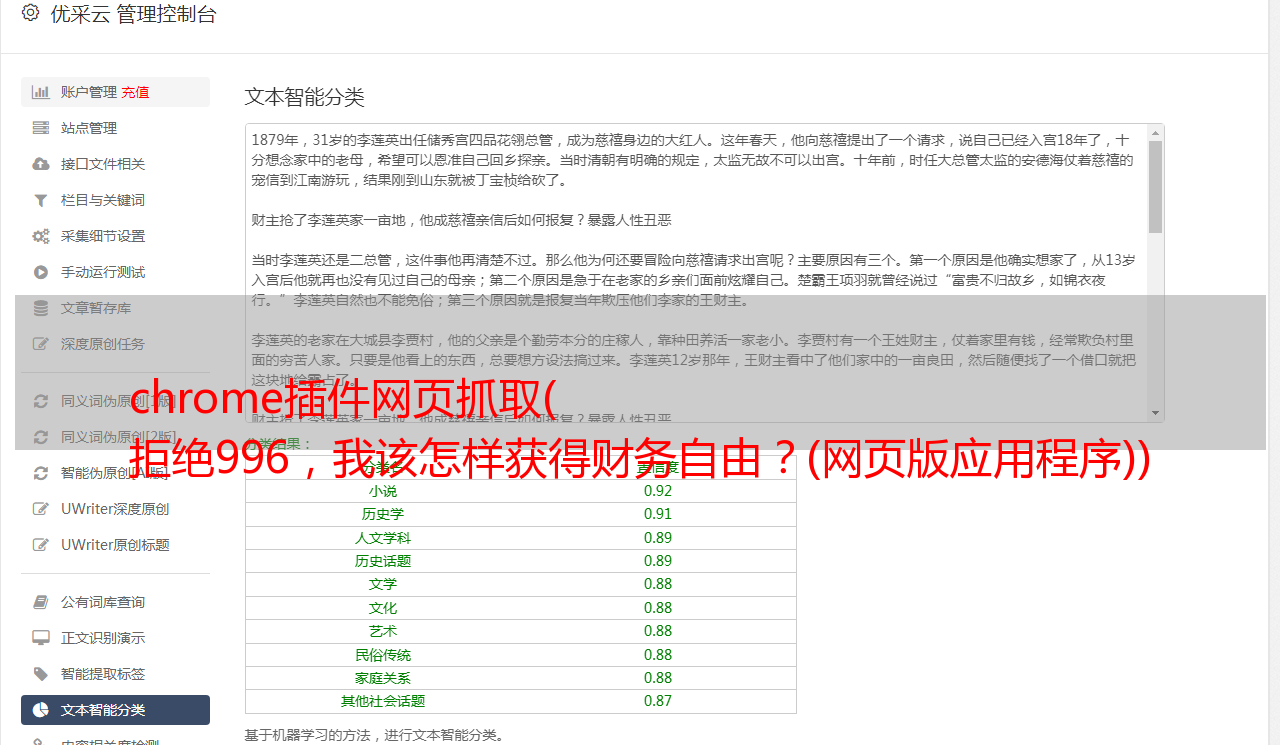
Task: Click the gear icon beside 优采云 管理控制台
Action: pos(30,13)
